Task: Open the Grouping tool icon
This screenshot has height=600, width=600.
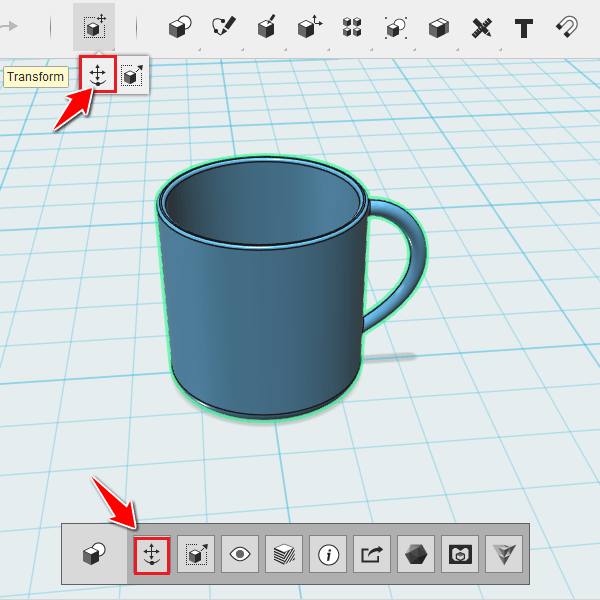Action: pos(396,28)
